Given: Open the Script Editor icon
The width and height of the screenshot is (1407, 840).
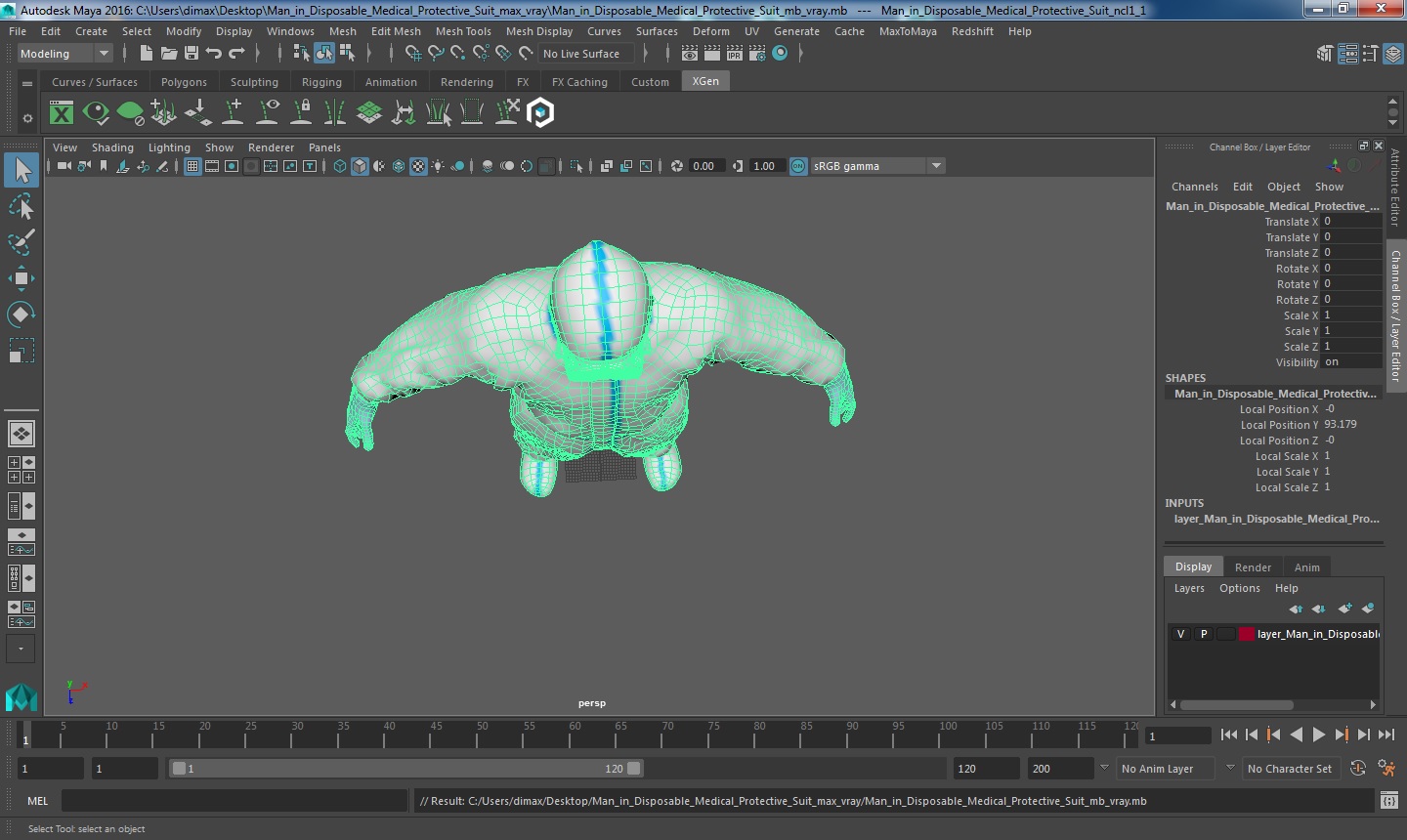Looking at the screenshot, I should click(x=1388, y=801).
